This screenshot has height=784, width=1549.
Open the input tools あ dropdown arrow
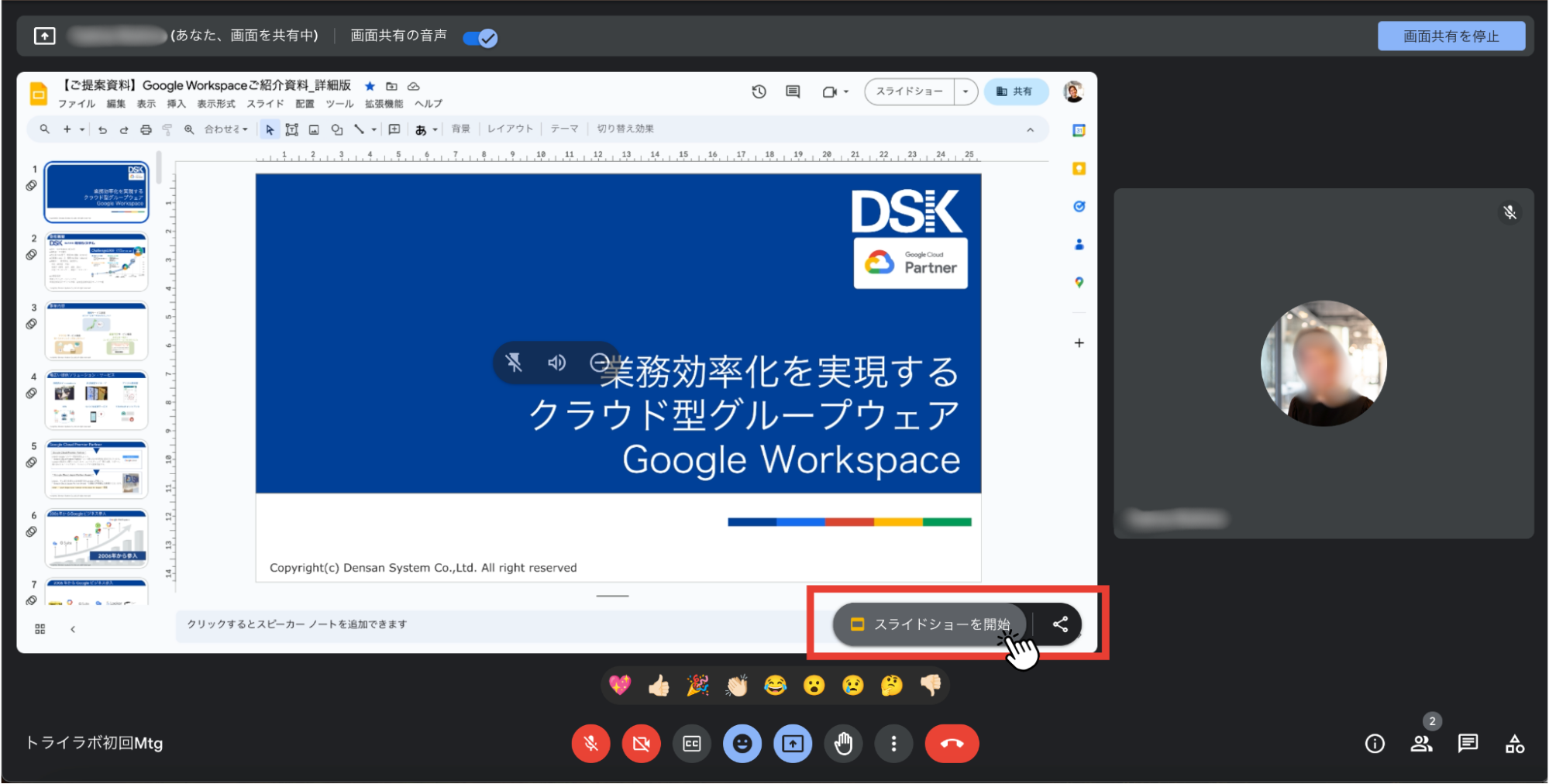click(x=435, y=129)
